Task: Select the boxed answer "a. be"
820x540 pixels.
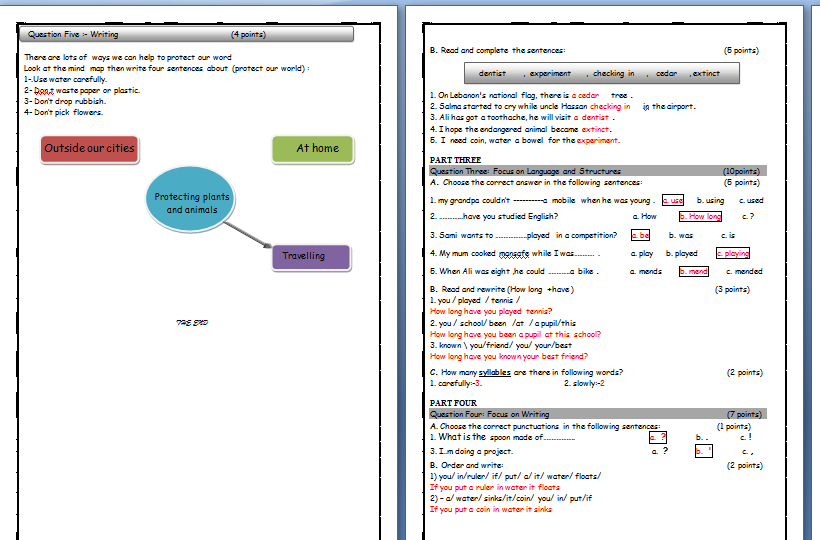Action: 640,235
